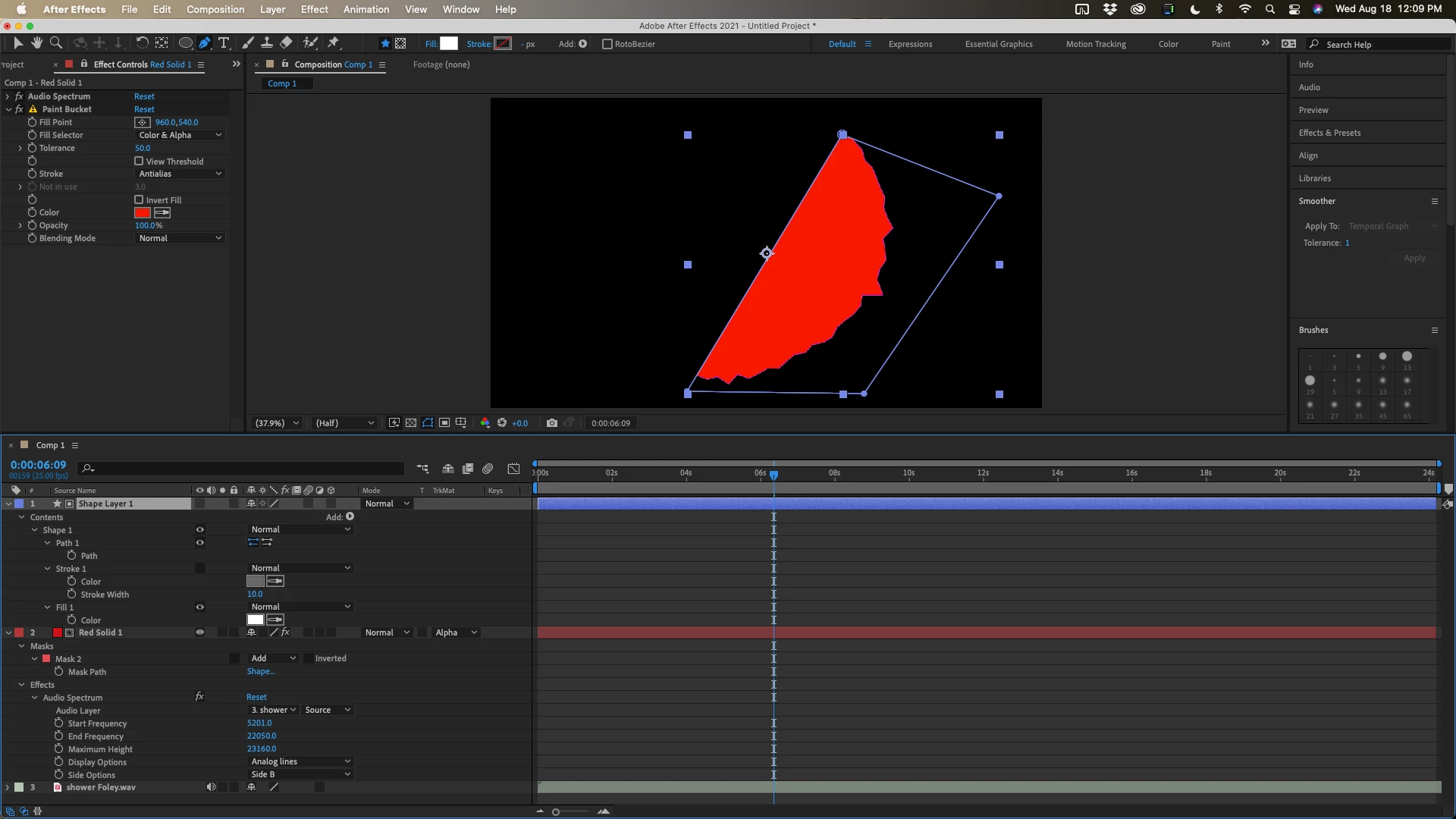Select the Clone Stamp tool
Image resolution: width=1456 pixels, height=819 pixels.
click(x=267, y=43)
